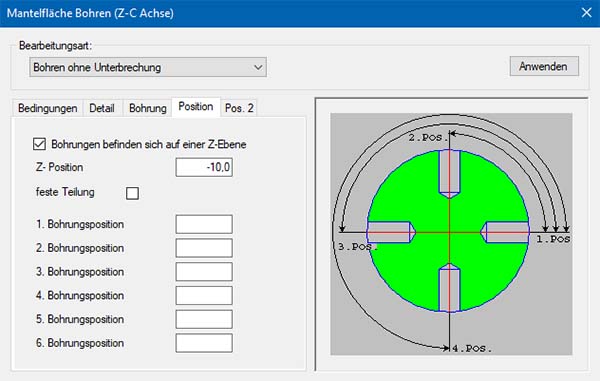Image resolution: width=600 pixels, height=381 pixels.
Task: Open the Detail tab
Action: point(102,108)
